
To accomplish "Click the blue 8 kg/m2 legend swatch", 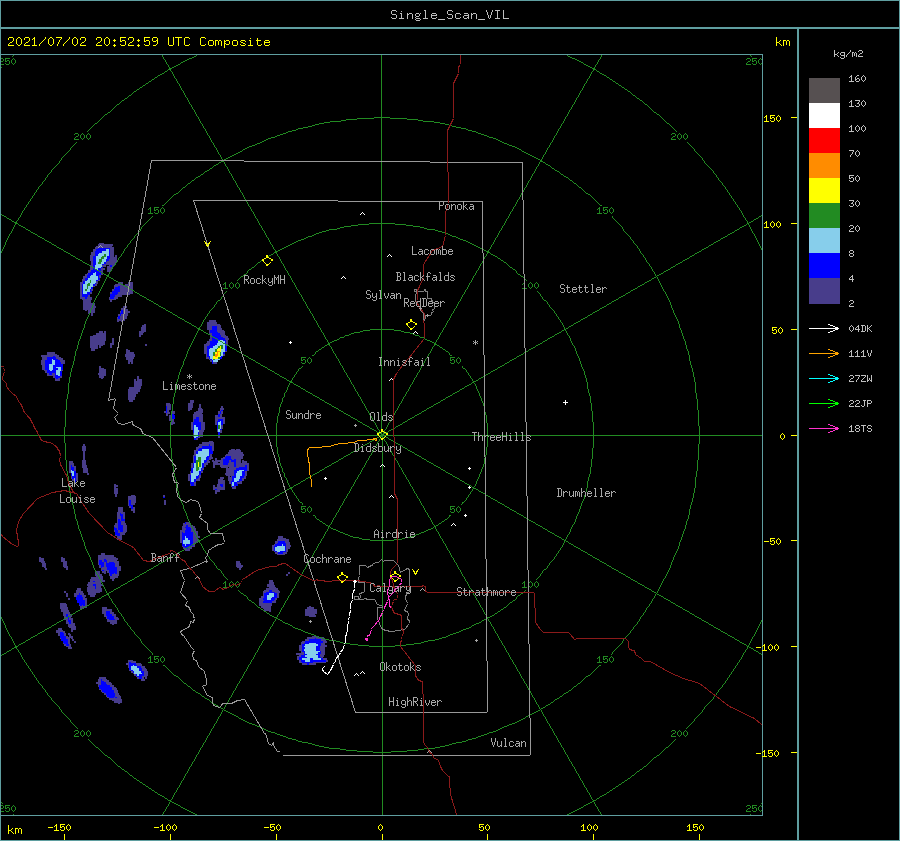I will [x=824, y=266].
